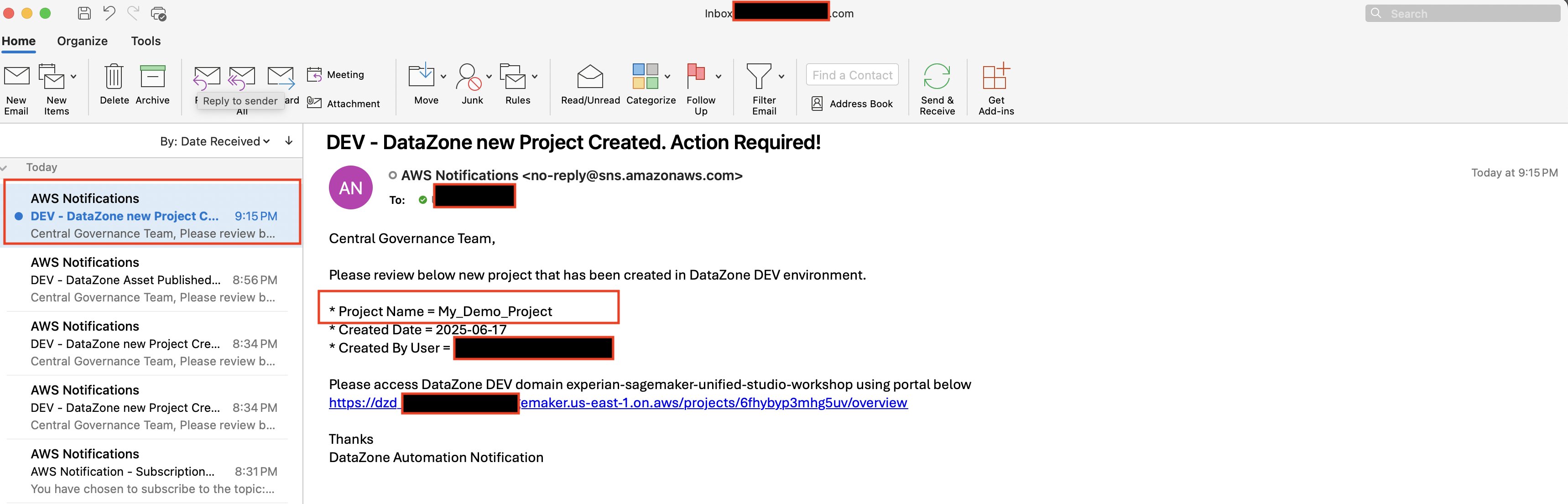Type in the Find a Contact field

click(x=852, y=75)
